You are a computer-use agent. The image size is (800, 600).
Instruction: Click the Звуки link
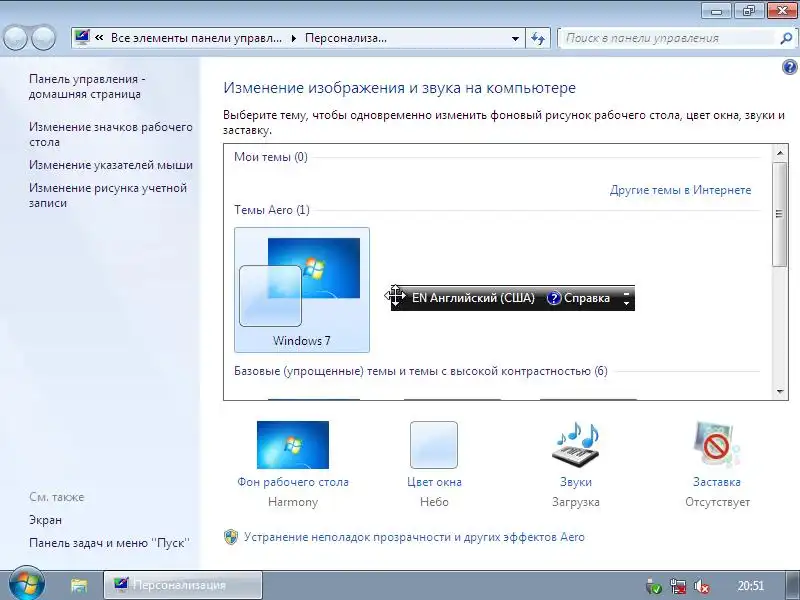pos(576,482)
